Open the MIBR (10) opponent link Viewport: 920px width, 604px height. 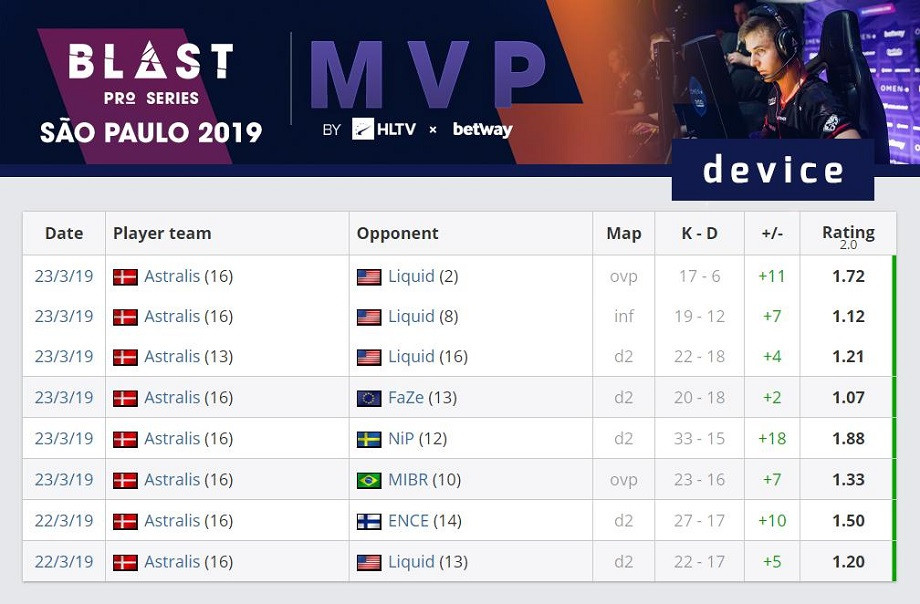[x=425, y=480]
